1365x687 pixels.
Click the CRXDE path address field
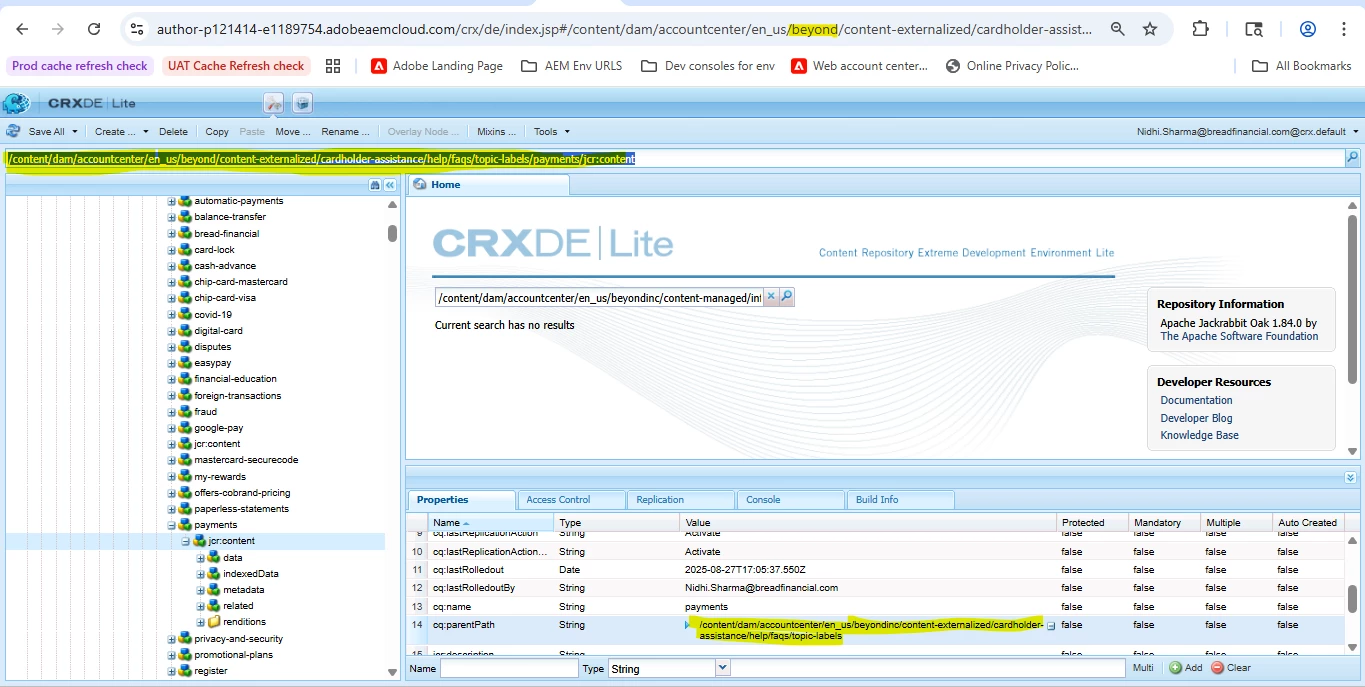[x=675, y=158]
